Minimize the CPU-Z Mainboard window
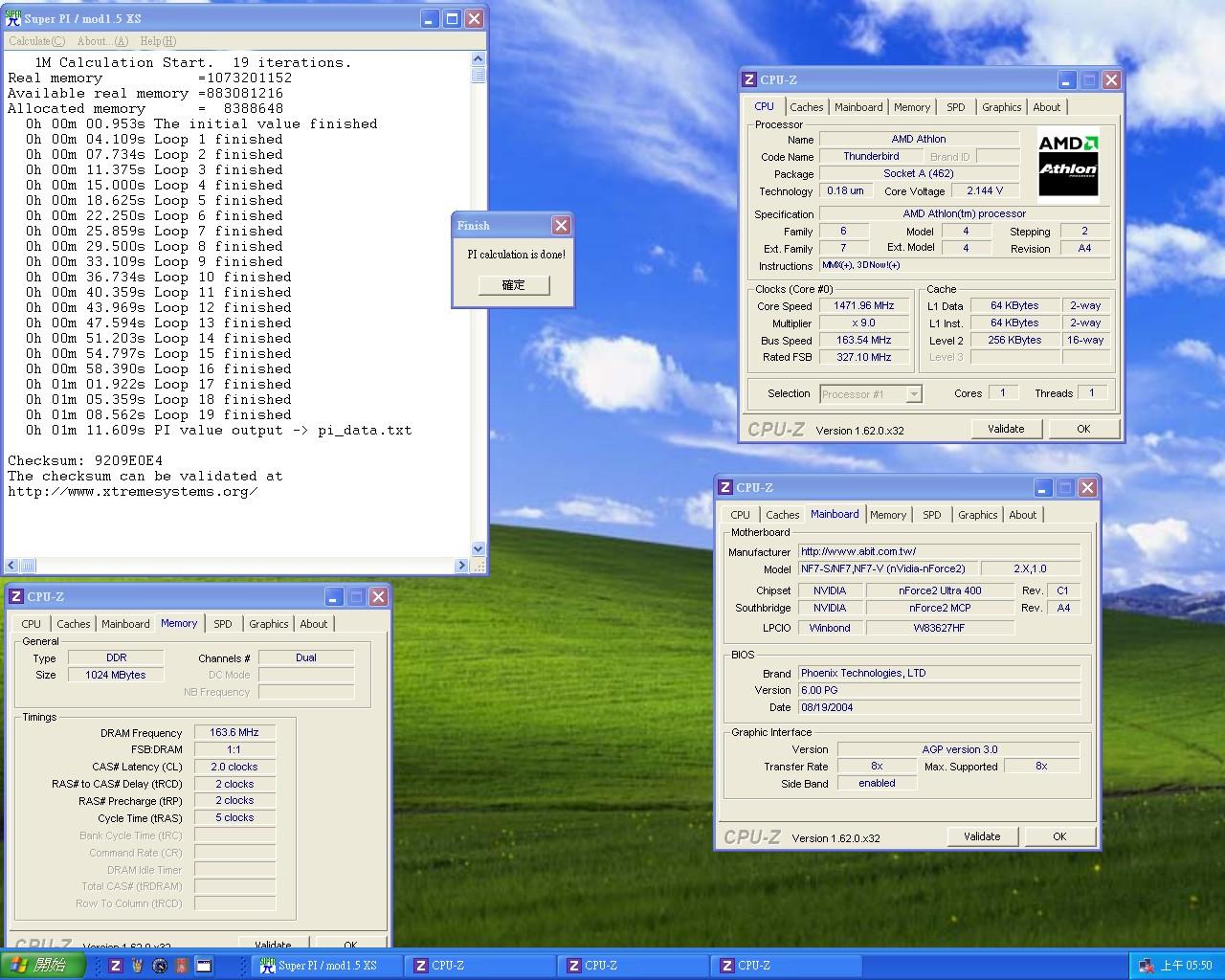 coord(1043,487)
